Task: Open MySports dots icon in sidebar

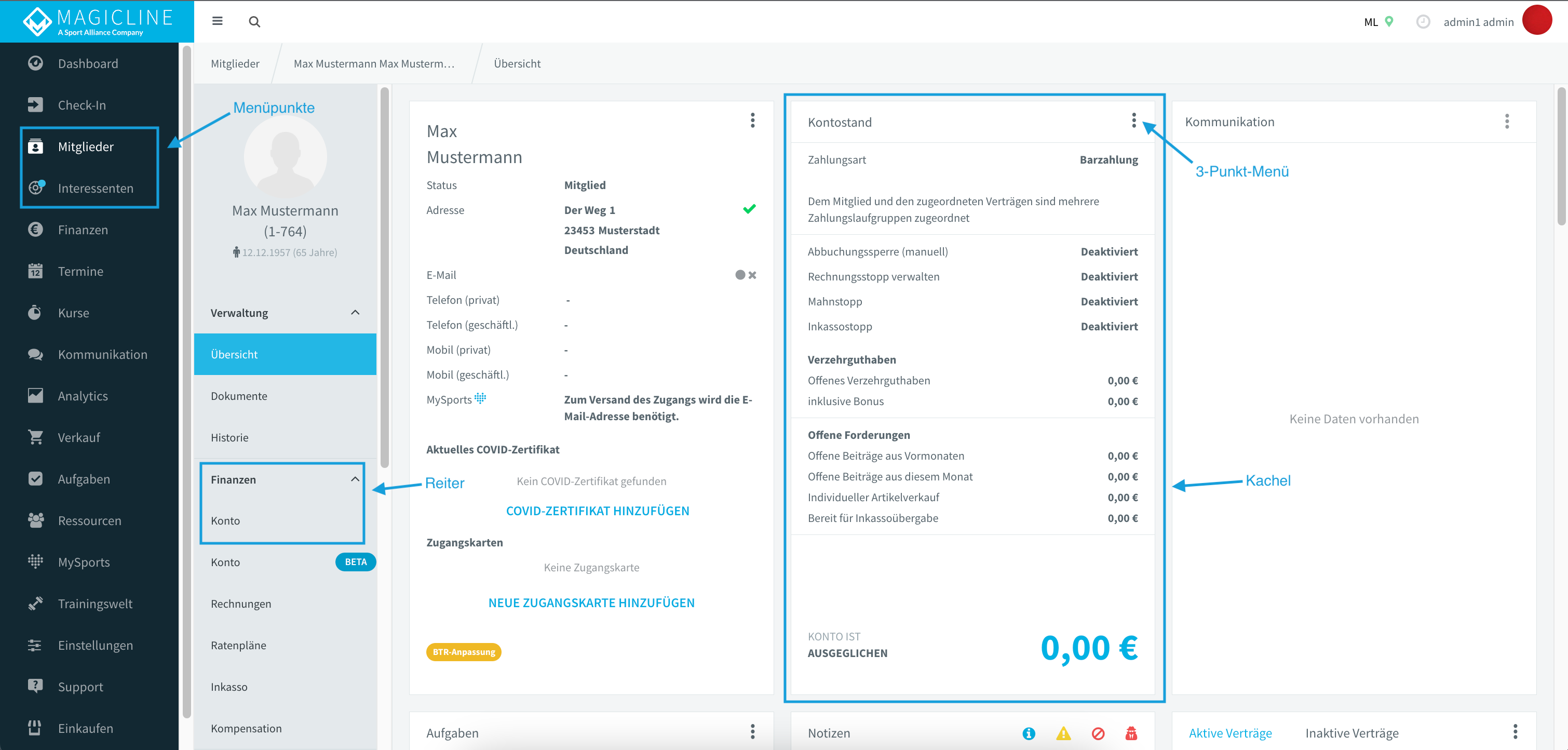Action: pos(35,562)
